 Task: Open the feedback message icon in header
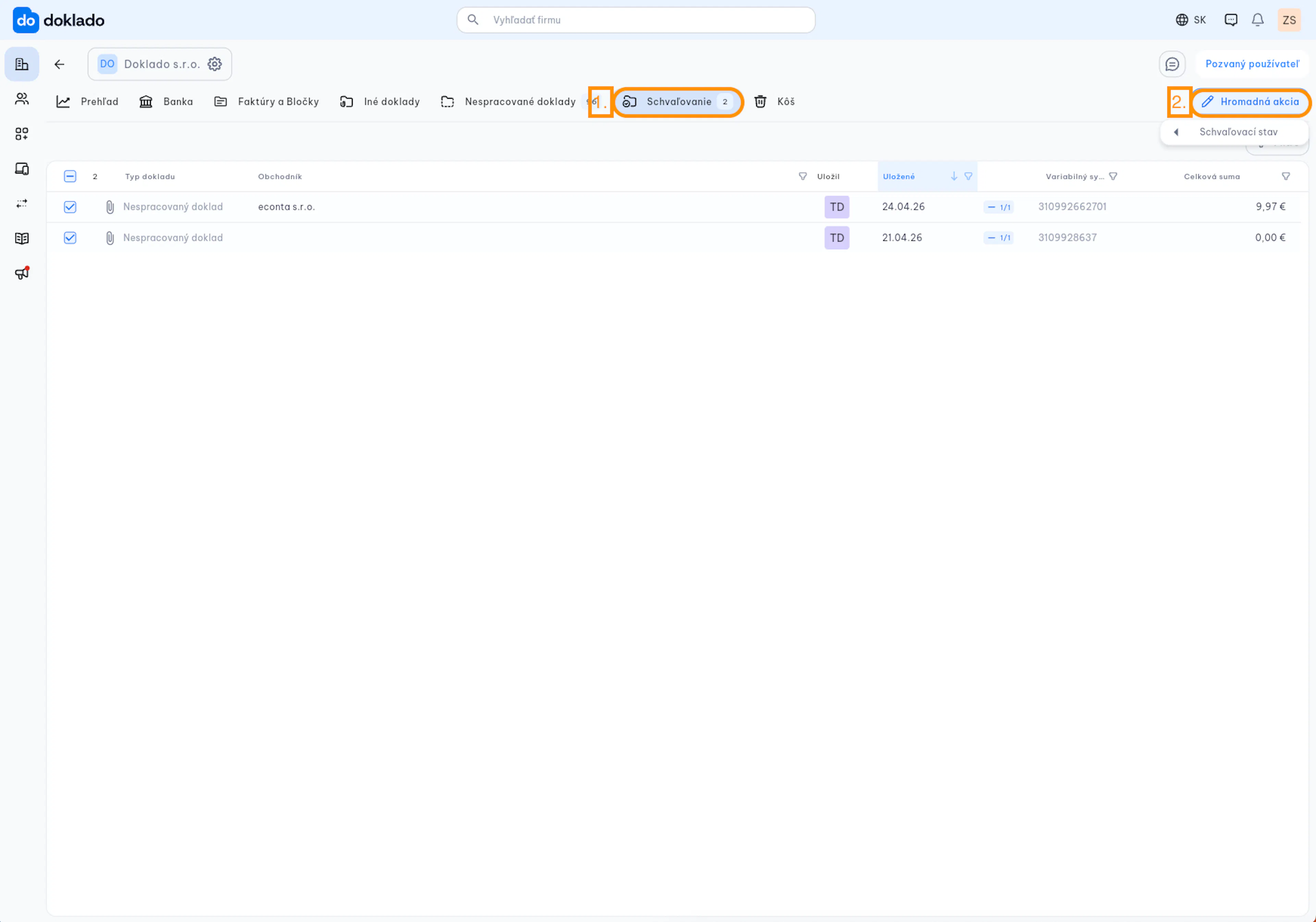(x=1231, y=20)
